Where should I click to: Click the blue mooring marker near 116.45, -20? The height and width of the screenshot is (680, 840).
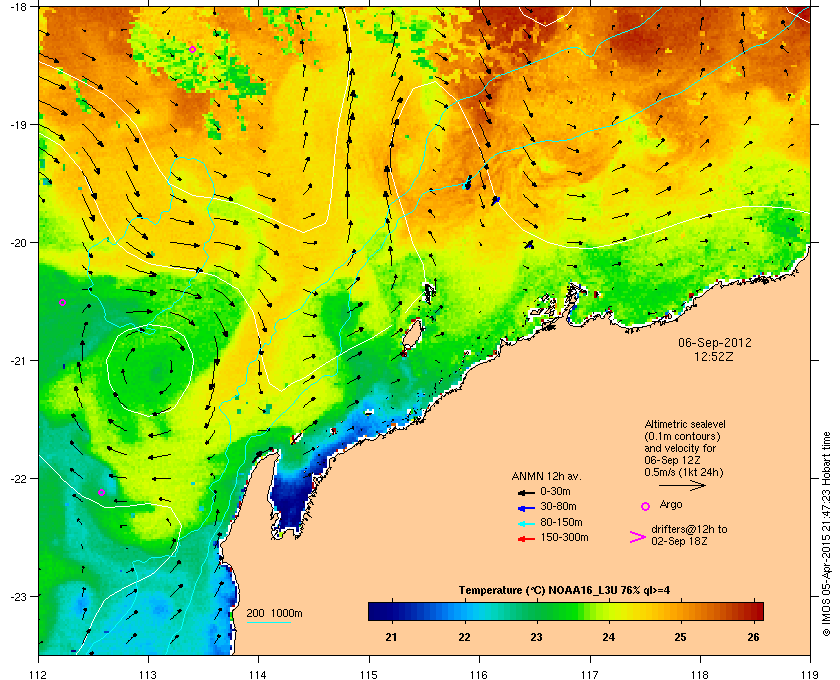(x=529, y=244)
